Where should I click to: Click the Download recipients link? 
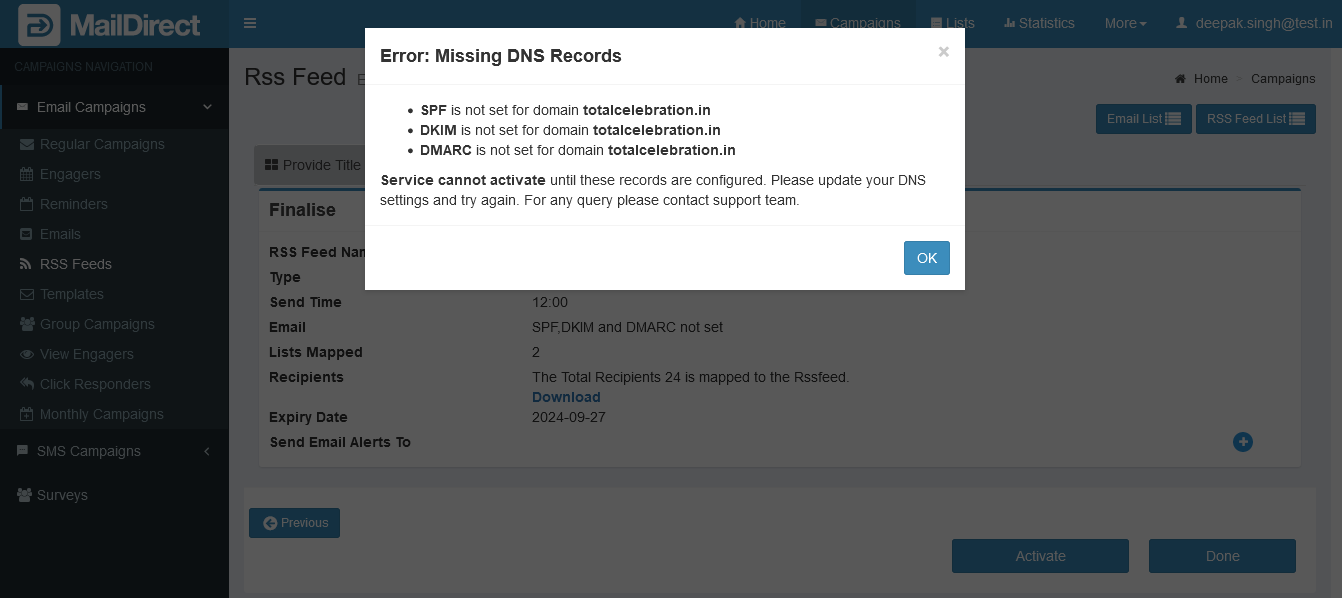click(566, 397)
